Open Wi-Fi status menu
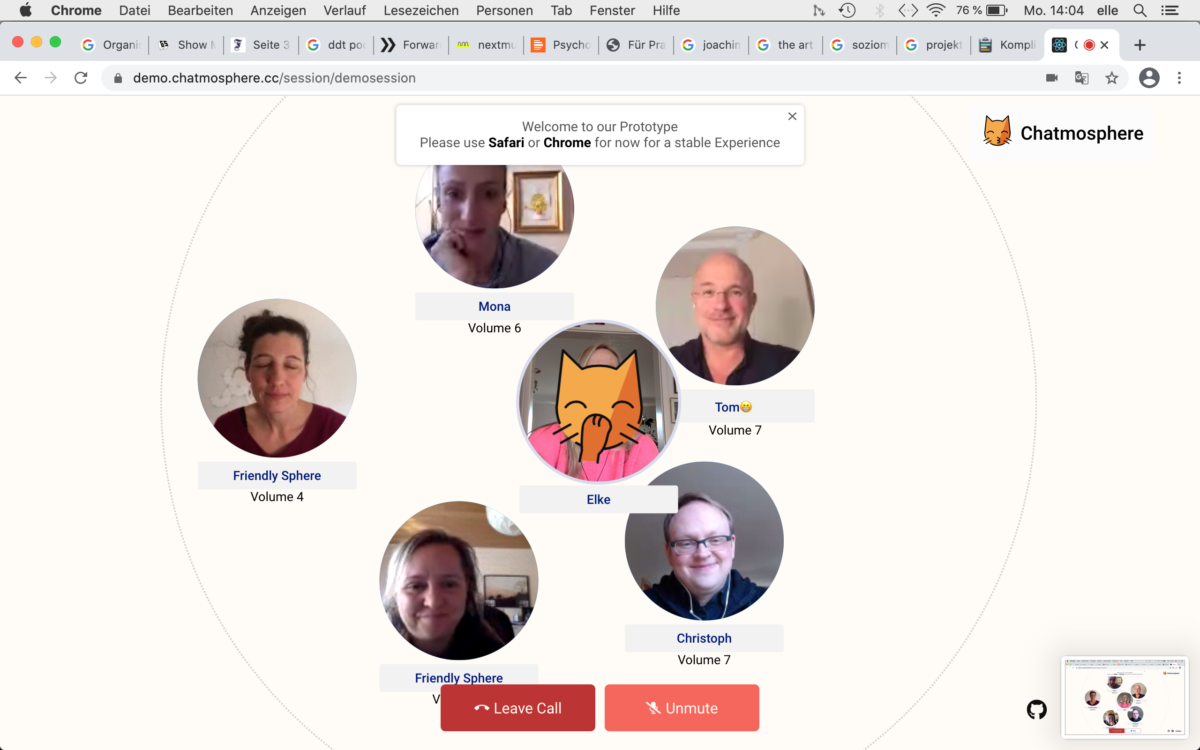Viewport: 1200px width, 750px height. [x=935, y=10]
